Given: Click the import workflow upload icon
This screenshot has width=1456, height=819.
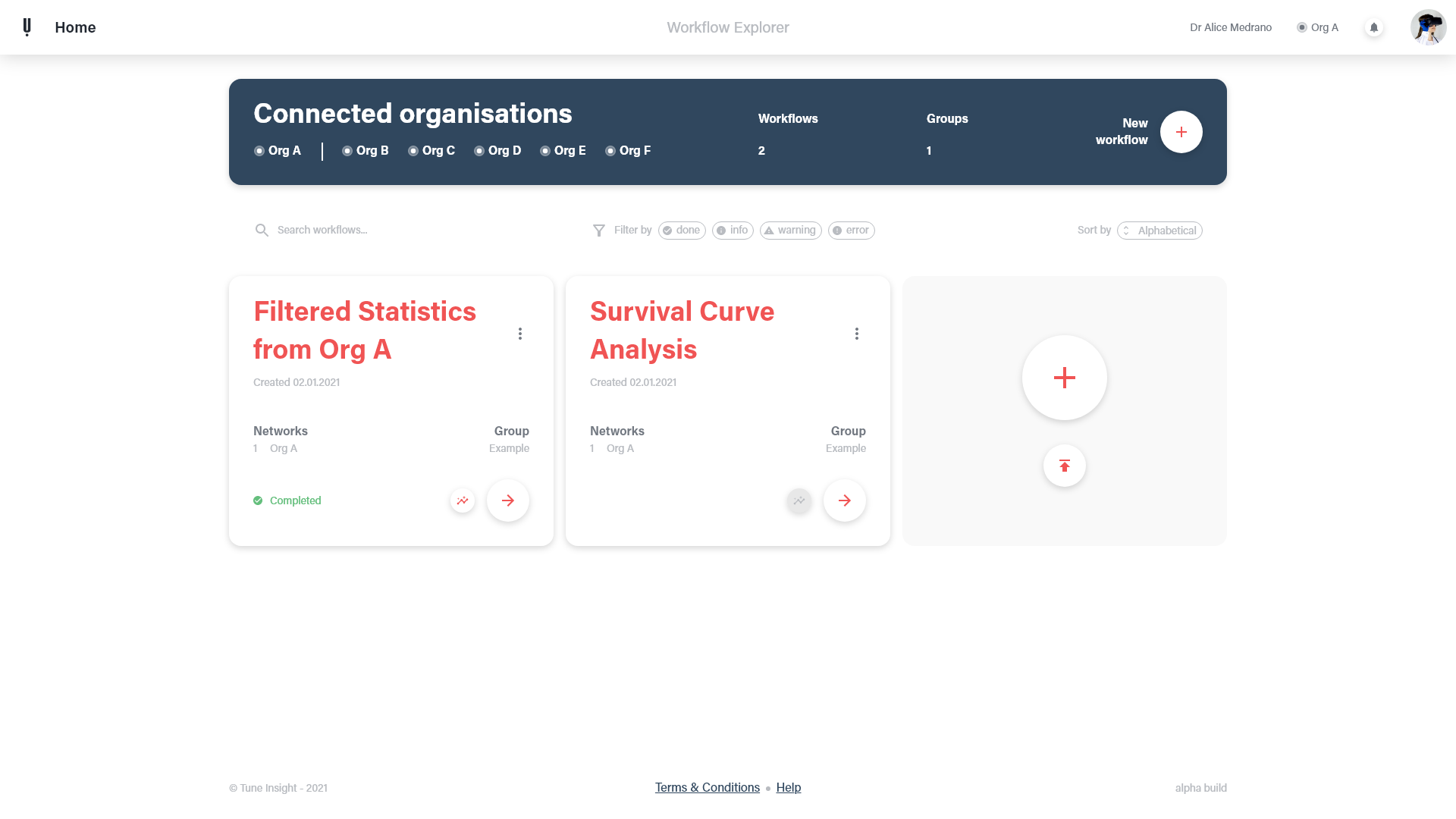Looking at the screenshot, I should (x=1065, y=466).
